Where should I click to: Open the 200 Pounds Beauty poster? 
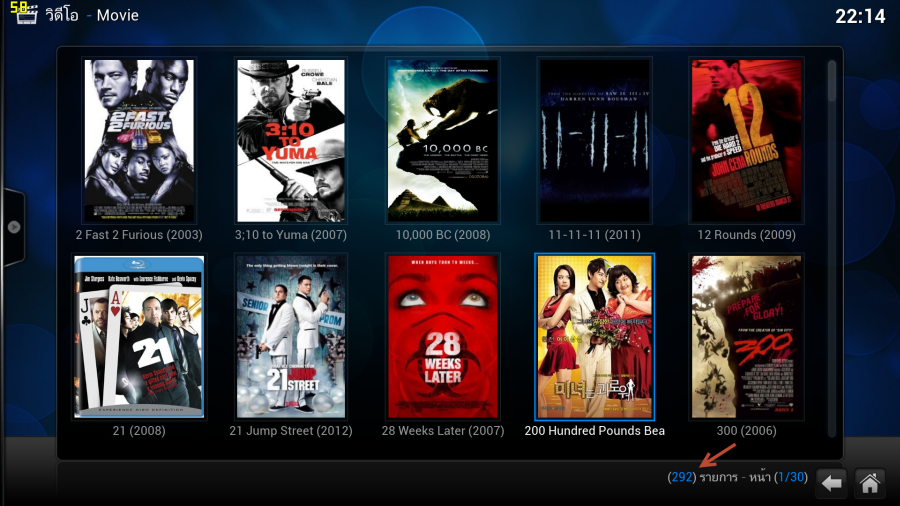(x=595, y=337)
